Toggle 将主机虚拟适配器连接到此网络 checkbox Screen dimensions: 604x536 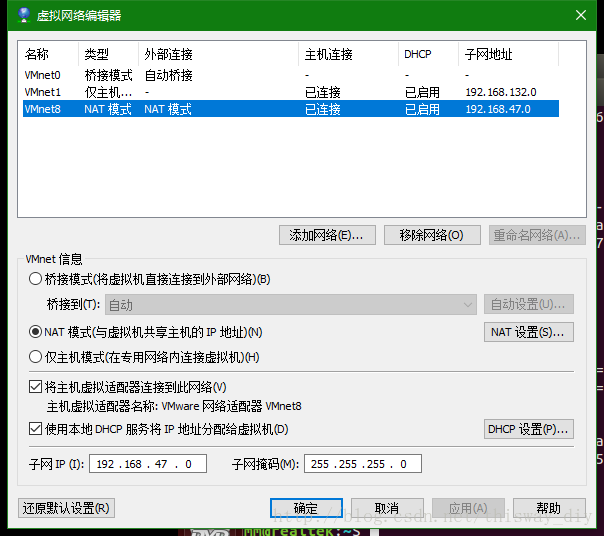click(x=35, y=387)
